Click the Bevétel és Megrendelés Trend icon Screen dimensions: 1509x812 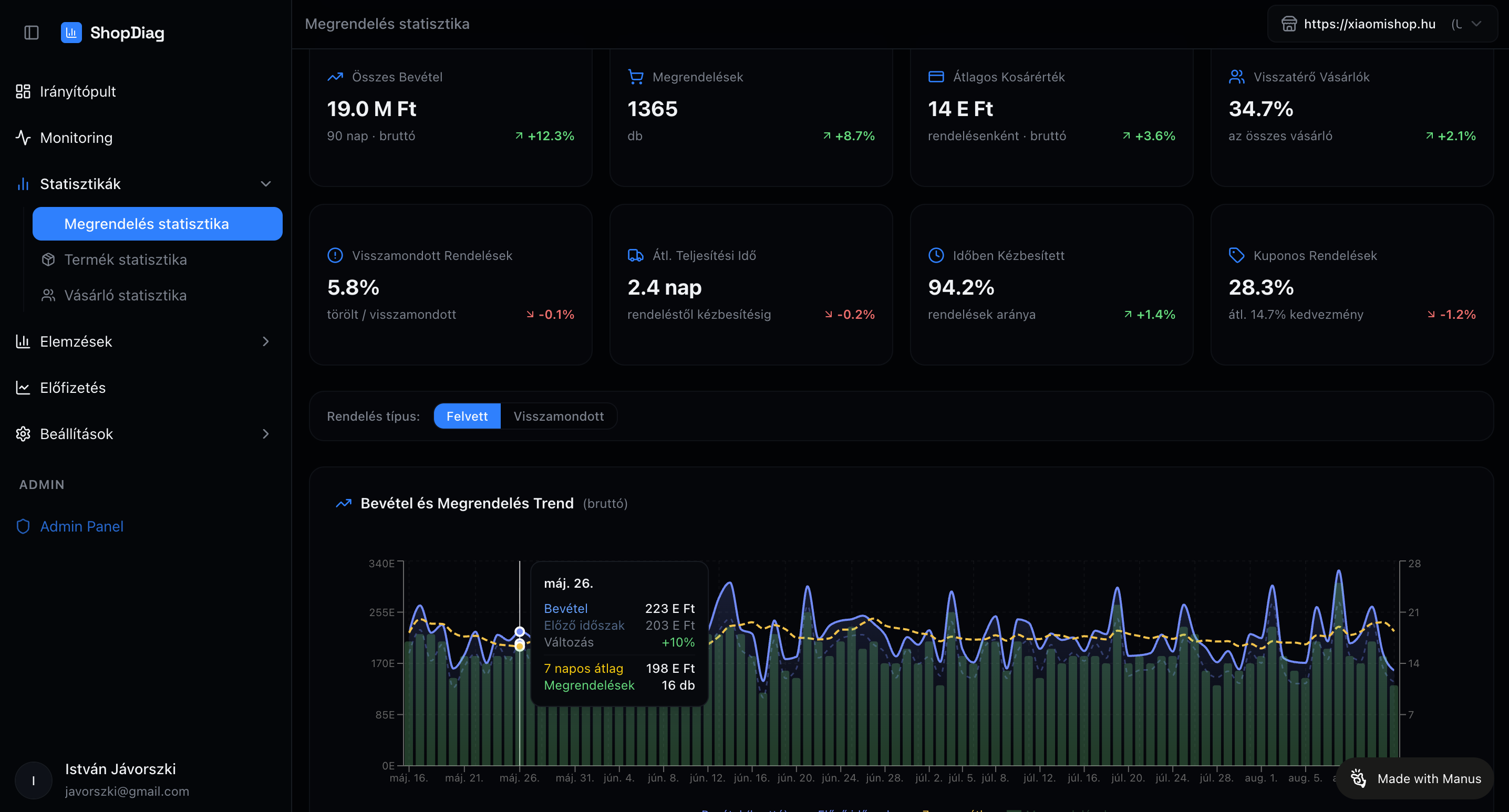tap(344, 504)
